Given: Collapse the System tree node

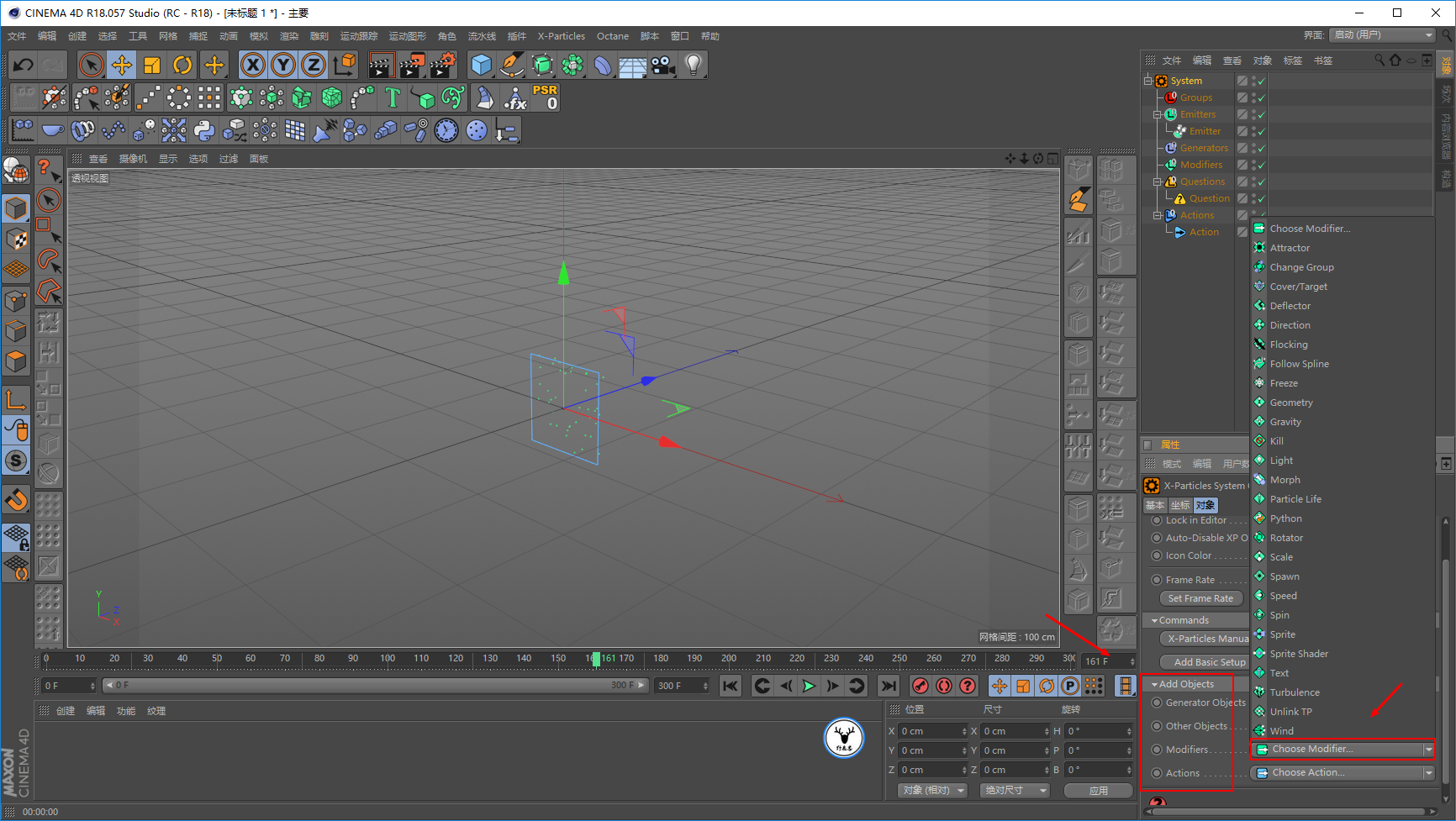Looking at the screenshot, I should click(1148, 81).
